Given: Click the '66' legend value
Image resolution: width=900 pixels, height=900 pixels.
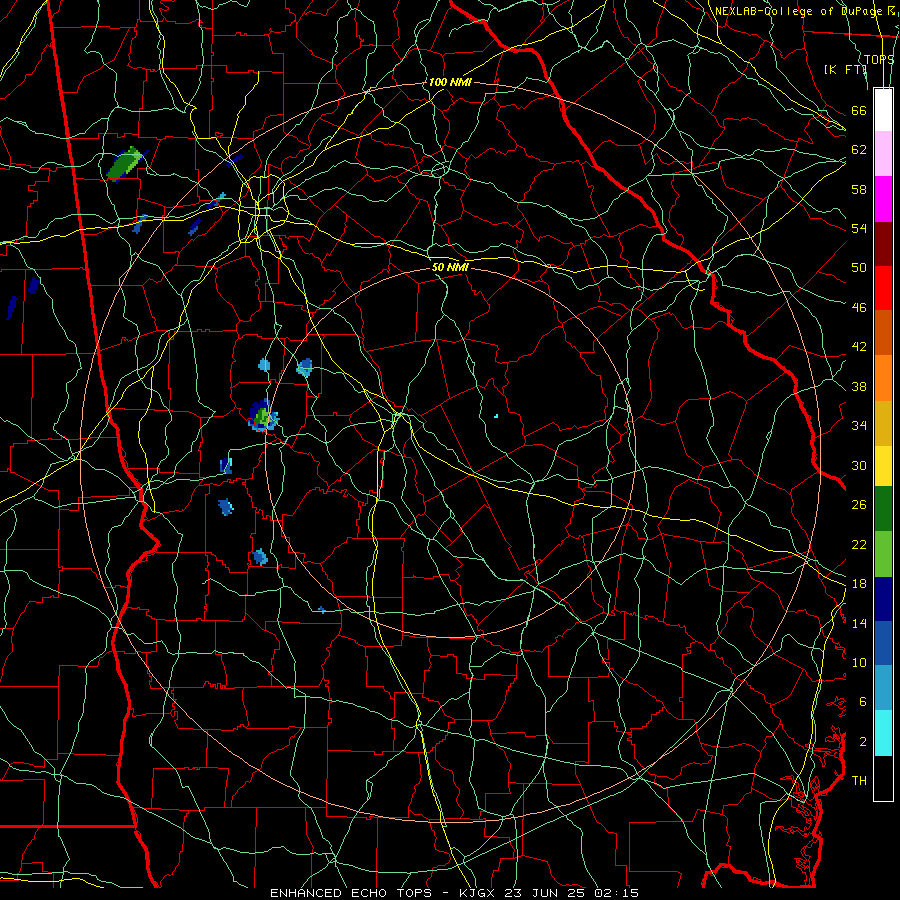Looking at the screenshot, I should (859, 110).
